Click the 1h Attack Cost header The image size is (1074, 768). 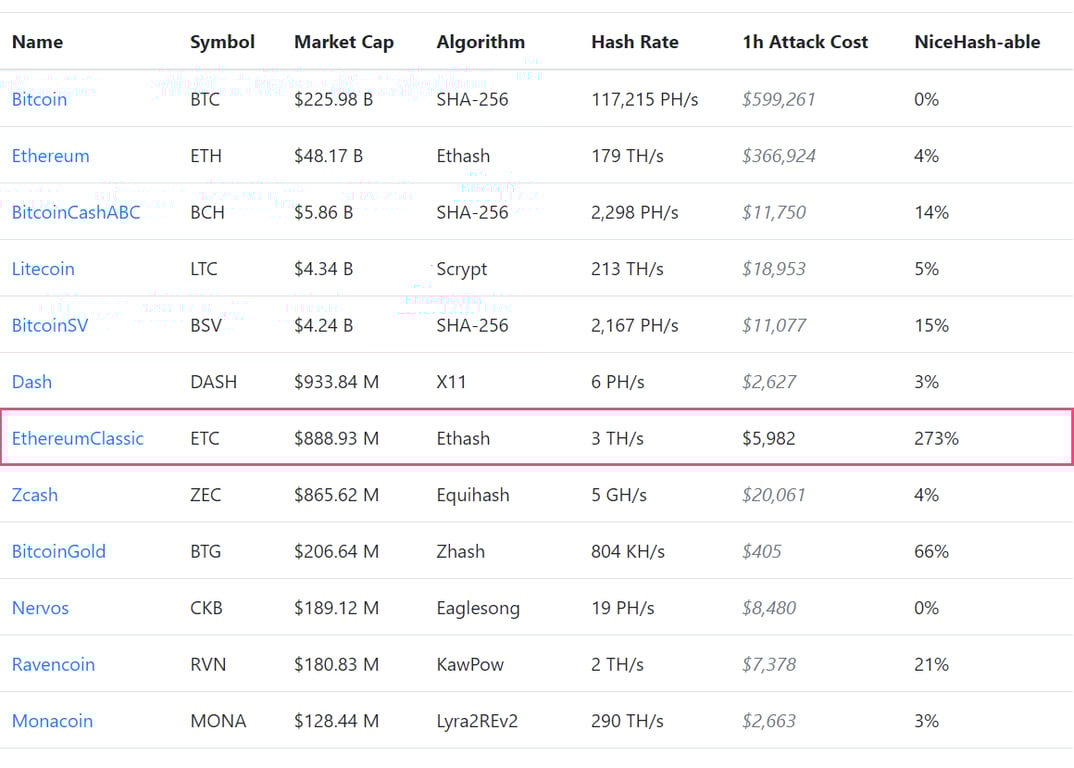point(805,42)
